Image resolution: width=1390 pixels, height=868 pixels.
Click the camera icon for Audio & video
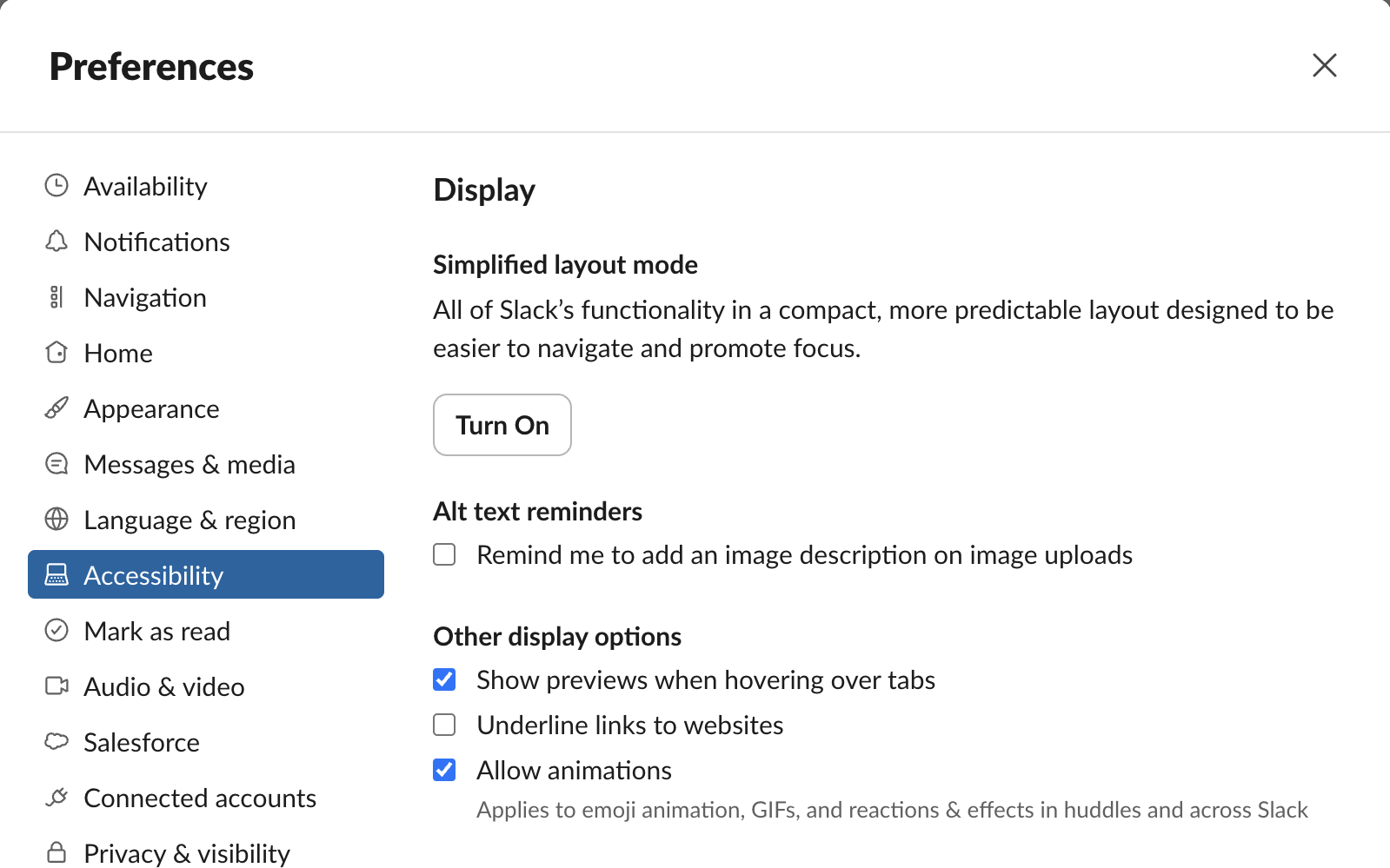57,686
